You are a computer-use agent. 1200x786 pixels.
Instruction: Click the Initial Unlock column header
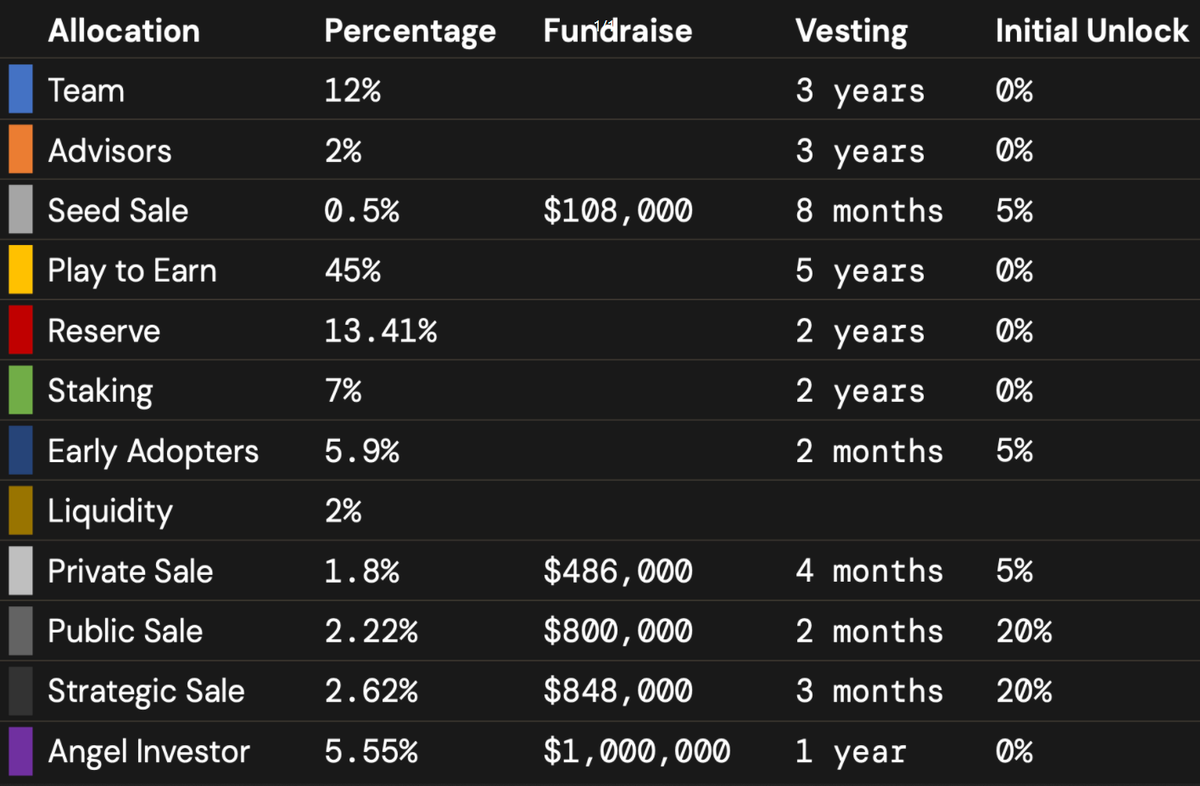[x=1092, y=31]
